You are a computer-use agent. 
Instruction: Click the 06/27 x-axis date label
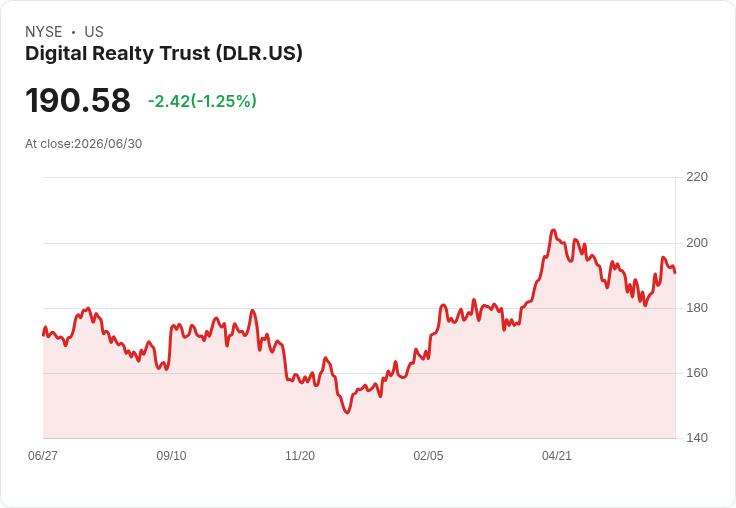click(x=43, y=455)
